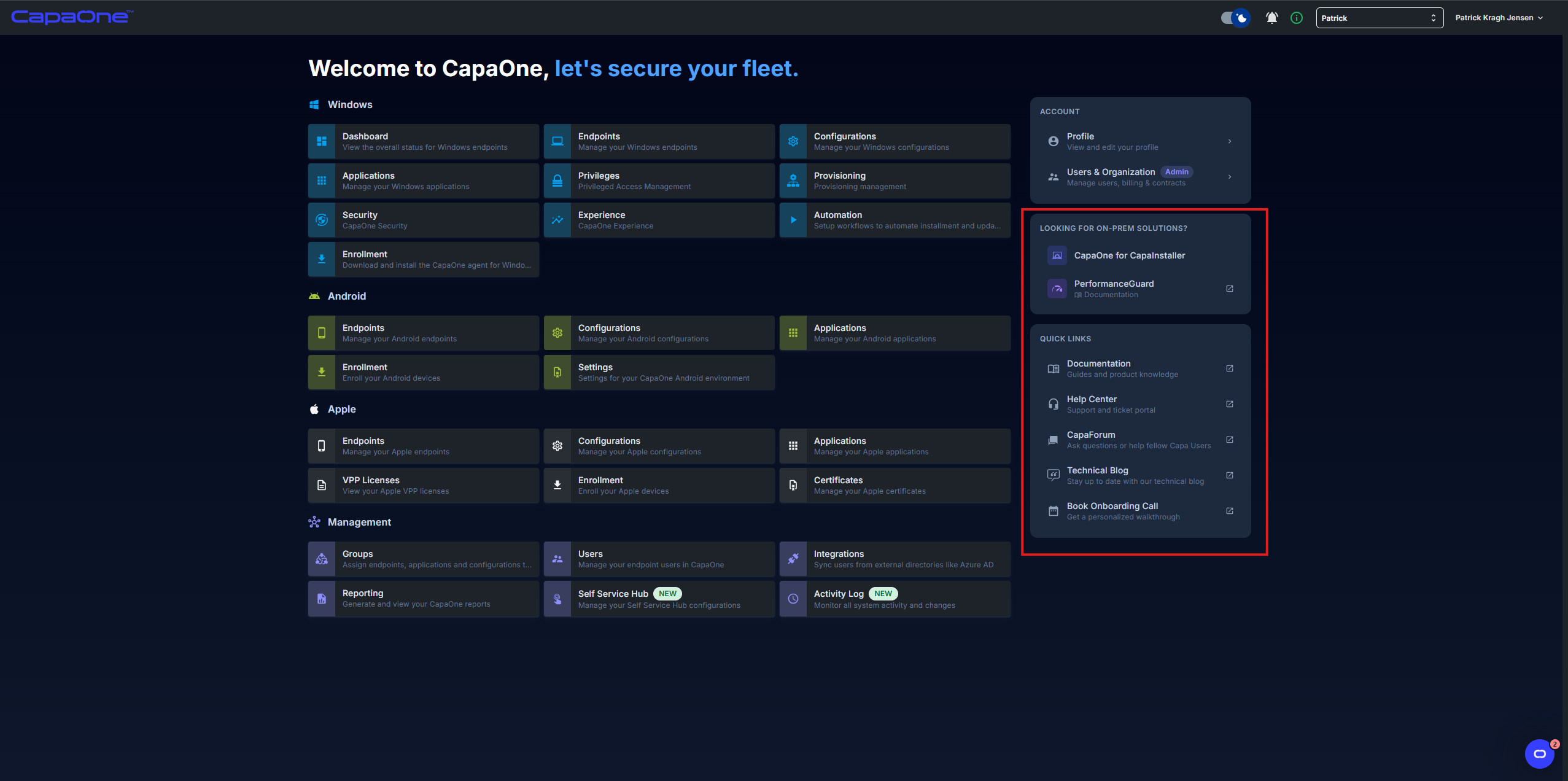Click the Security shield icon
Screen dimensions: 1568x781
322,220
